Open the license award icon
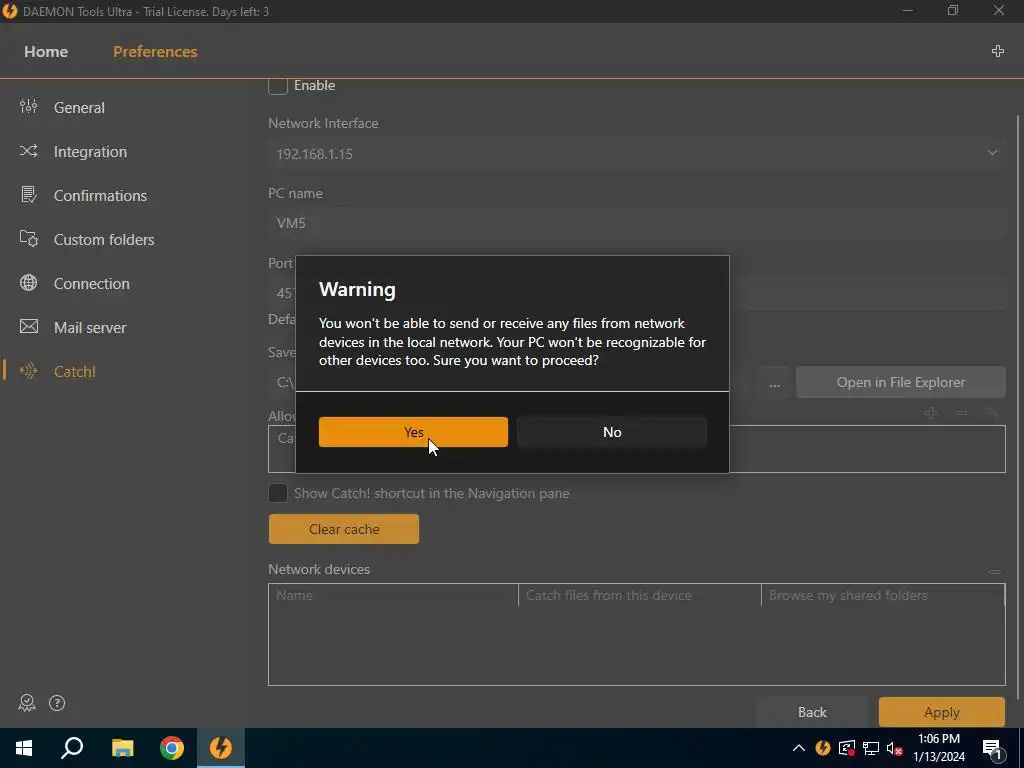The image size is (1024, 768). [x=27, y=703]
